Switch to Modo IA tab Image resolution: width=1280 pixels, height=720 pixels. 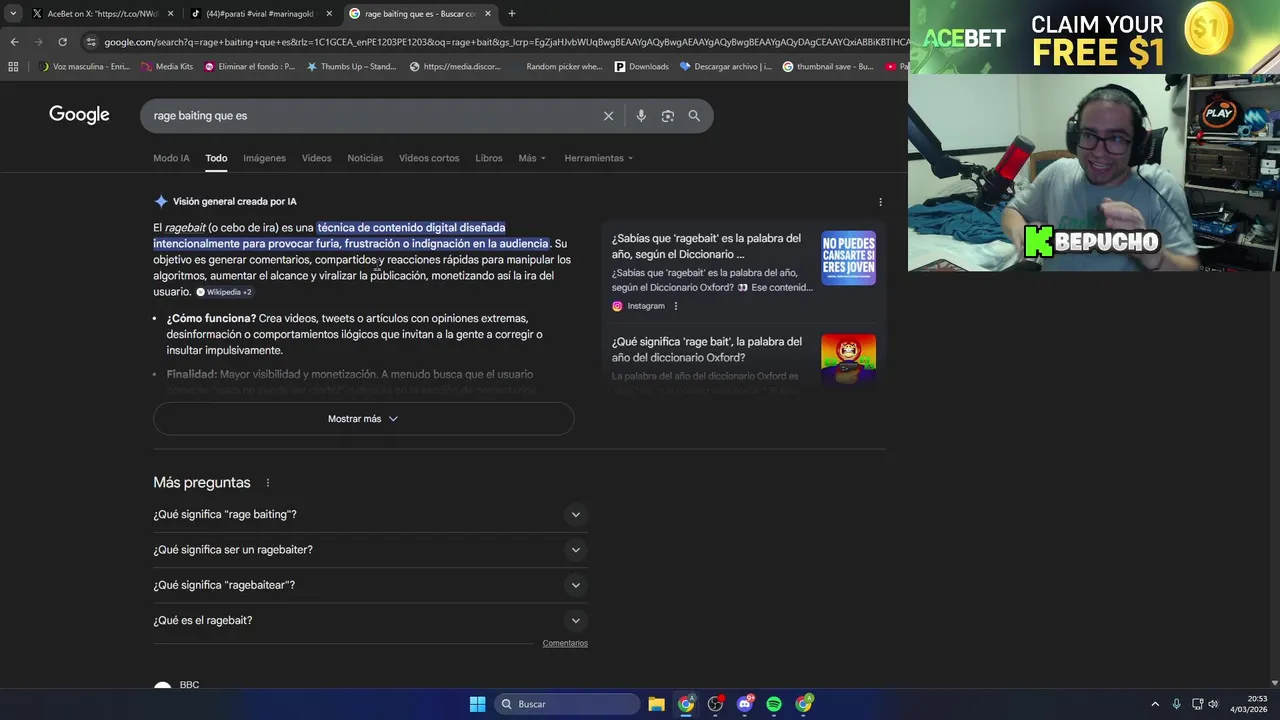point(171,158)
